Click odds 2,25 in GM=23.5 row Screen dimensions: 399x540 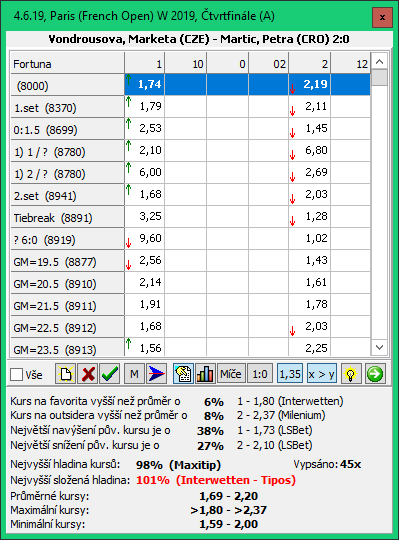309,347
